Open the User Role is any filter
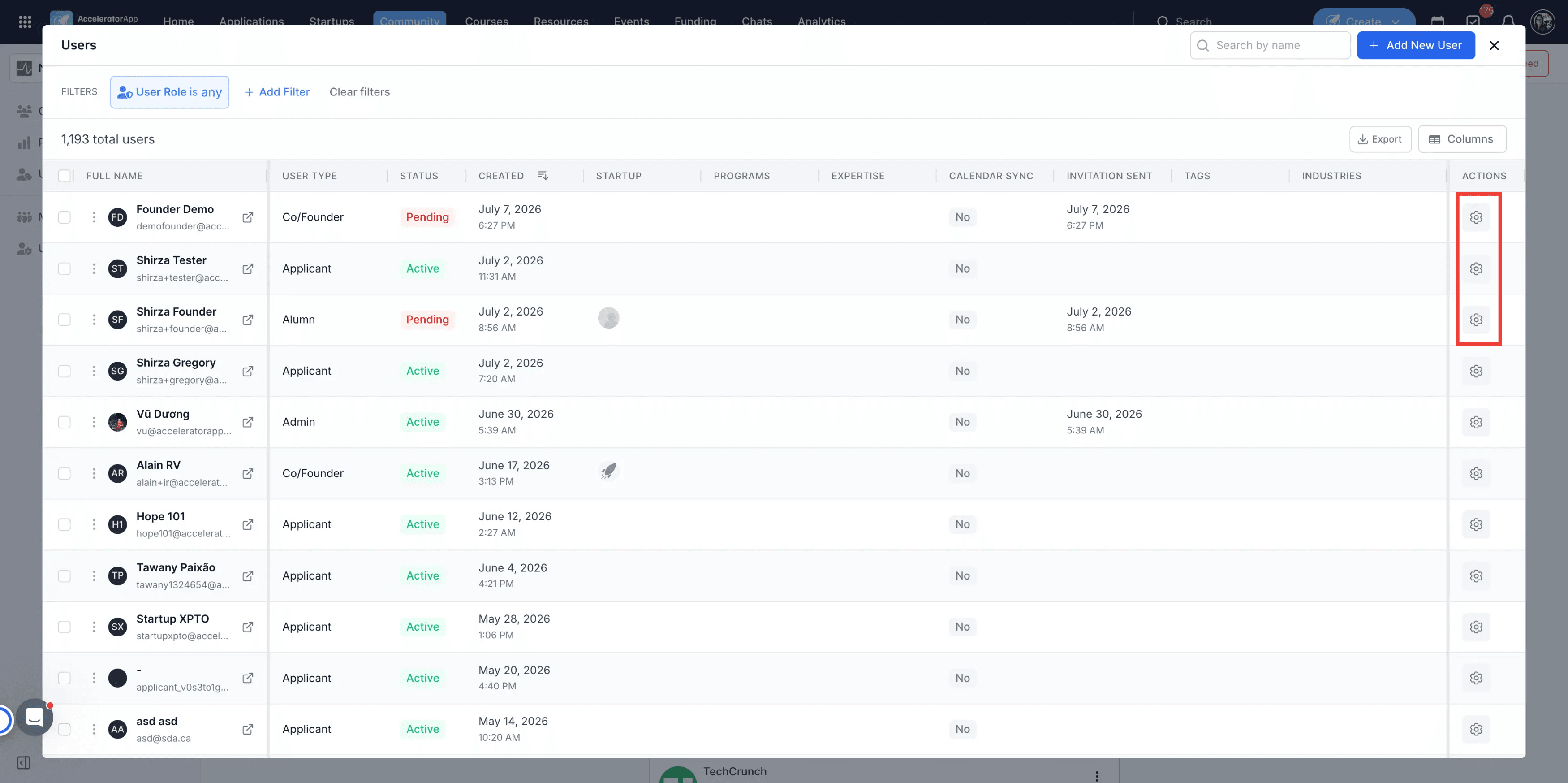1568x783 pixels. pos(169,92)
